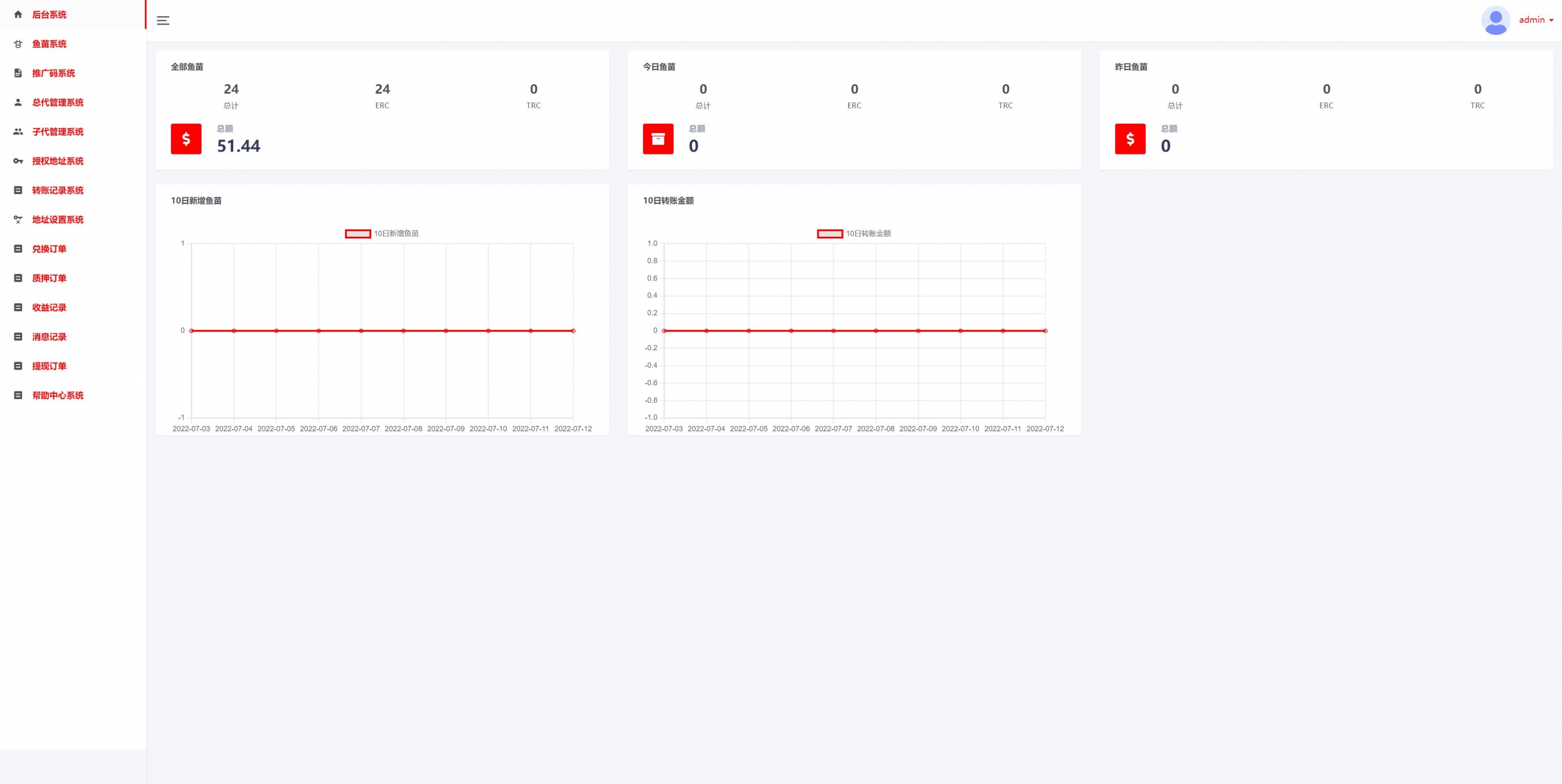Click the home icon beside 后台系统
This screenshot has height=784, width=1562.
click(18, 15)
